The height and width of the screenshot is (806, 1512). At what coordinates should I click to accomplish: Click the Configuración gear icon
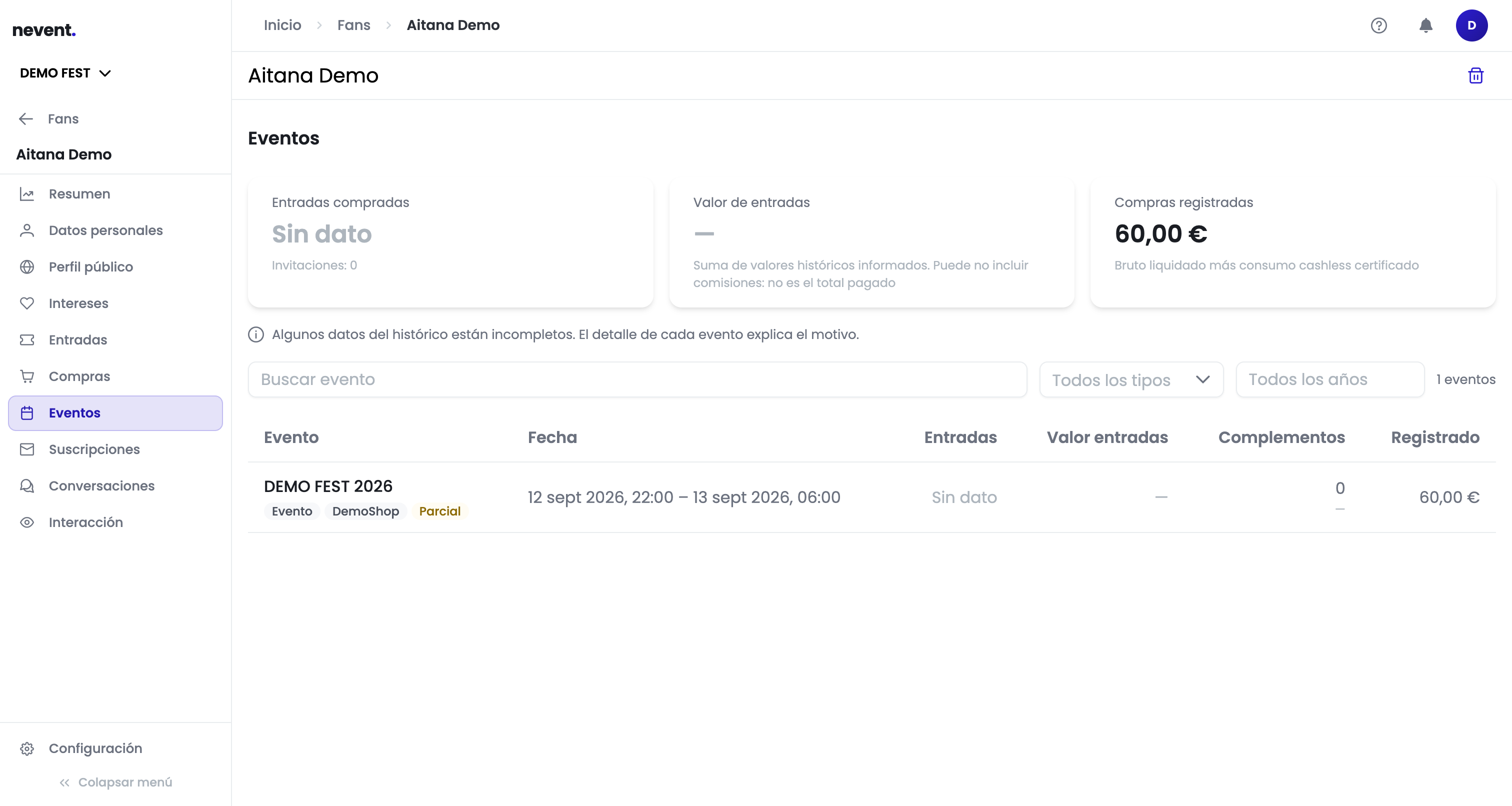pyautogui.click(x=27, y=748)
